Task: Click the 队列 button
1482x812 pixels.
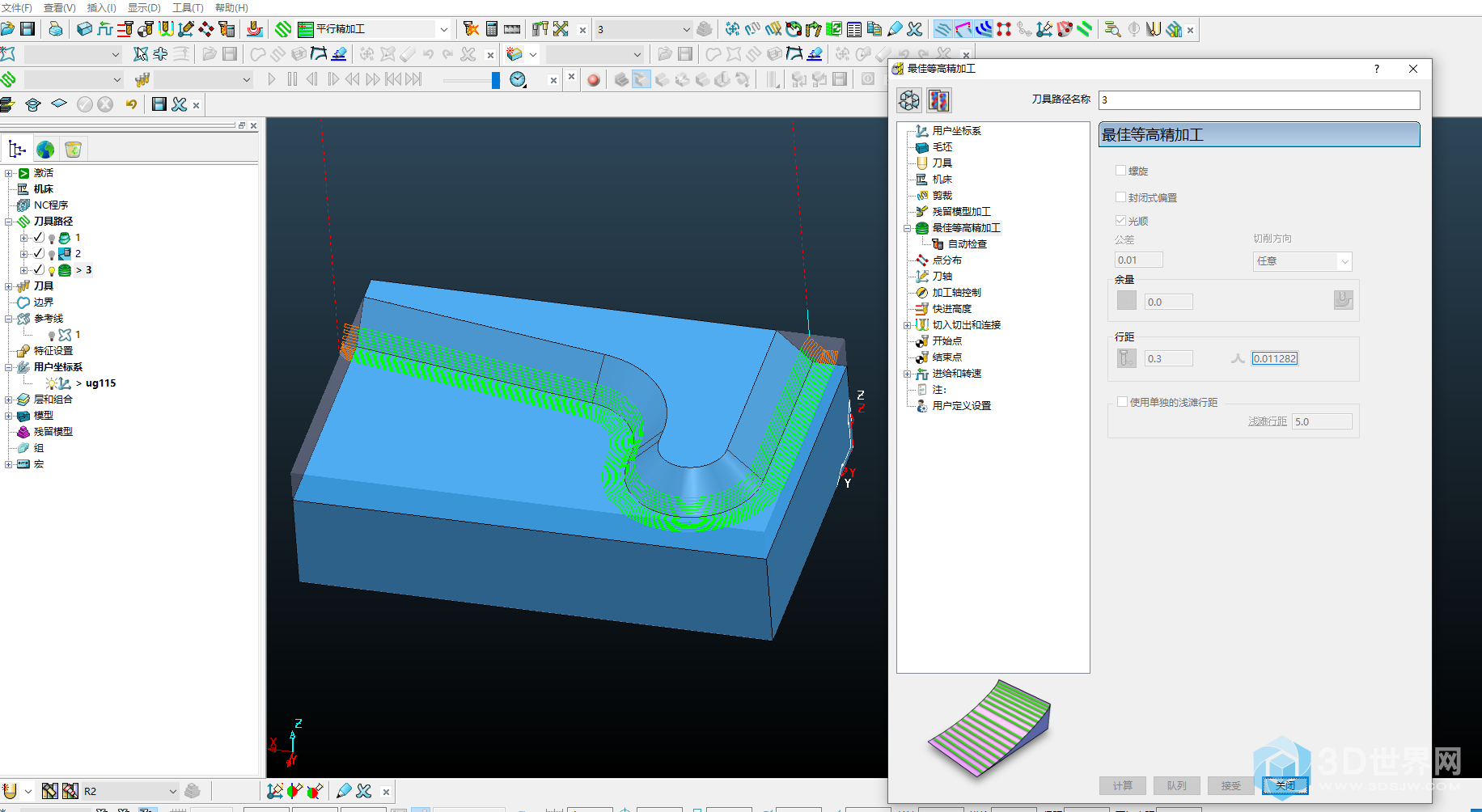Action: pyautogui.click(x=1176, y=785)
